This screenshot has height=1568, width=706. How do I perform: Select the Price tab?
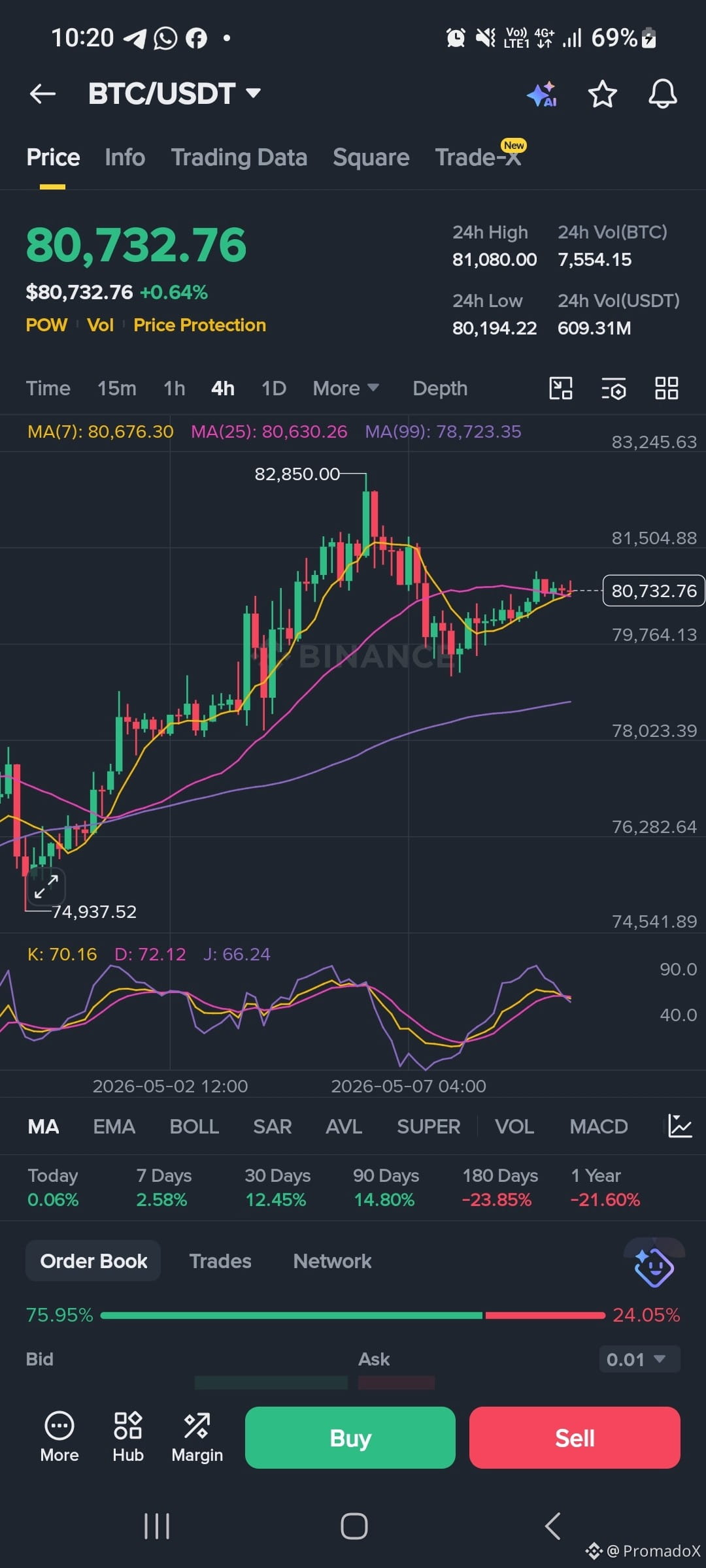[x=53, y=157]
